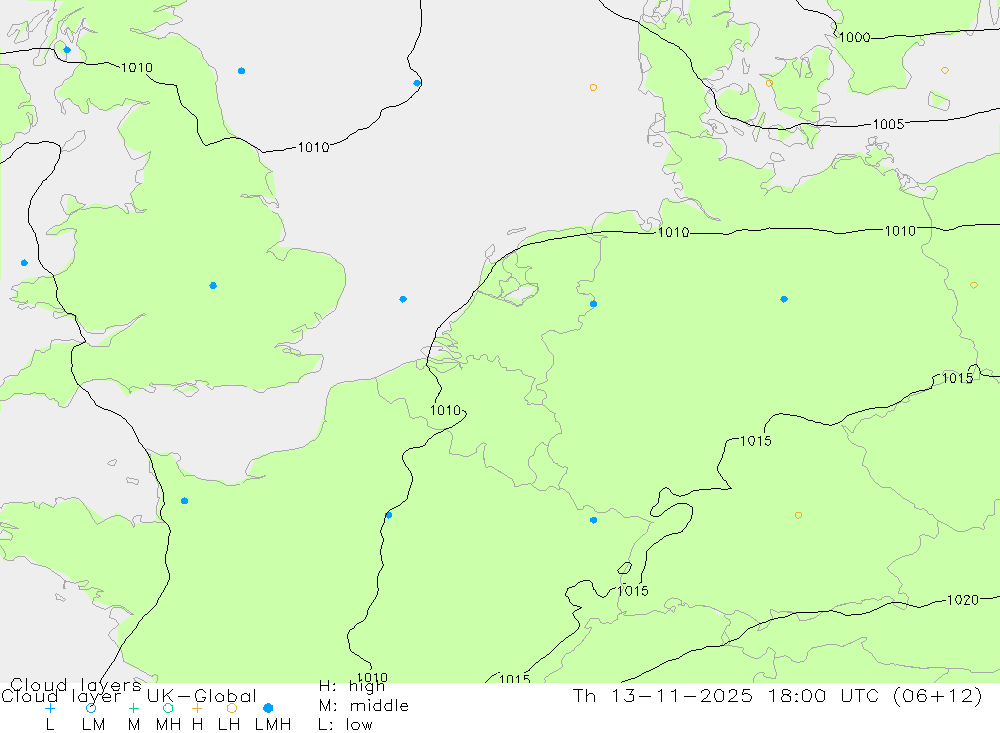
Task: Click the blue plus L legend symbol
Action: 50,708
